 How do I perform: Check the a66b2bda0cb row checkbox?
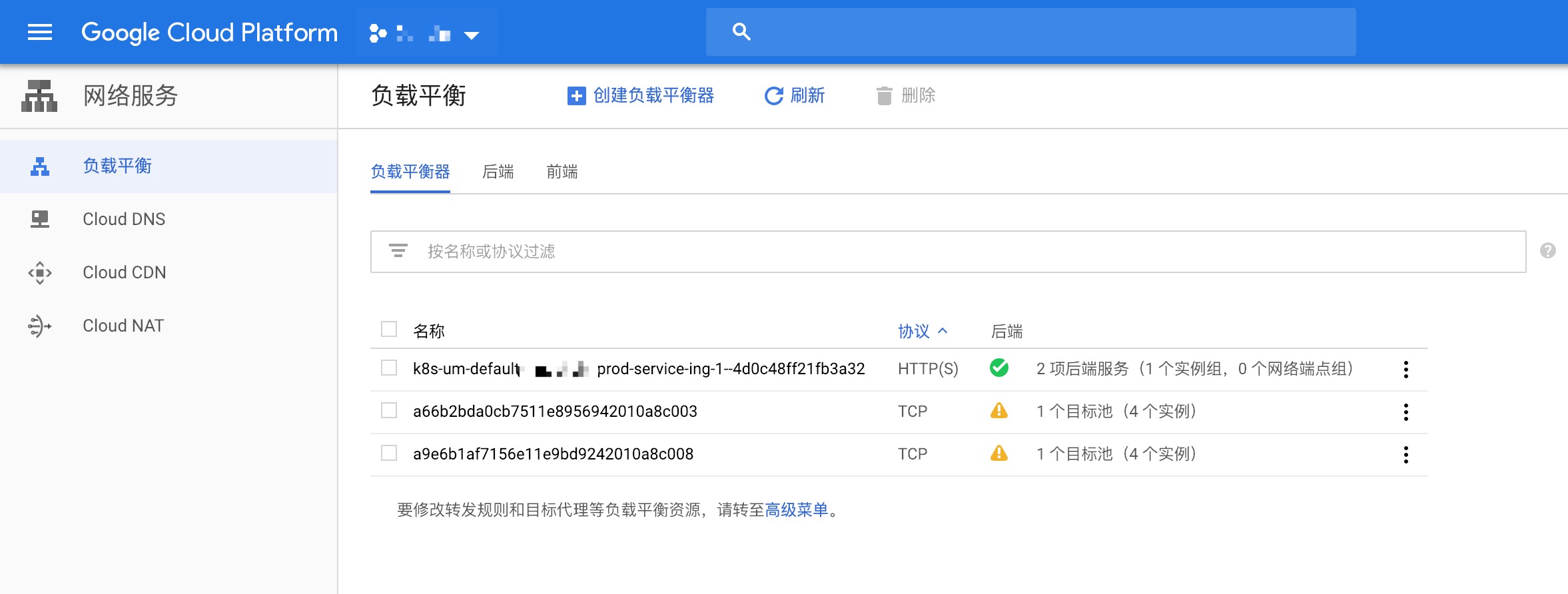click(389, 410)
